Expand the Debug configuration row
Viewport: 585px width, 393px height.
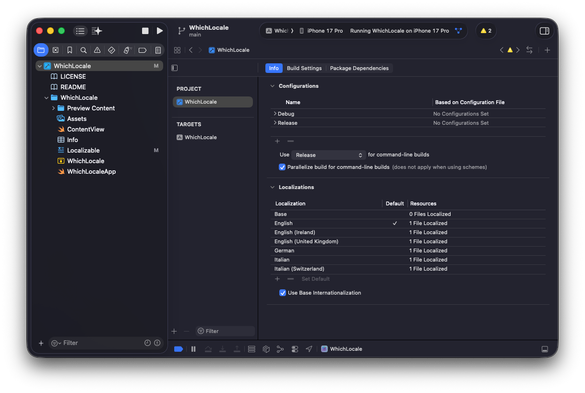pyautogui.click(x=275, y=113)
